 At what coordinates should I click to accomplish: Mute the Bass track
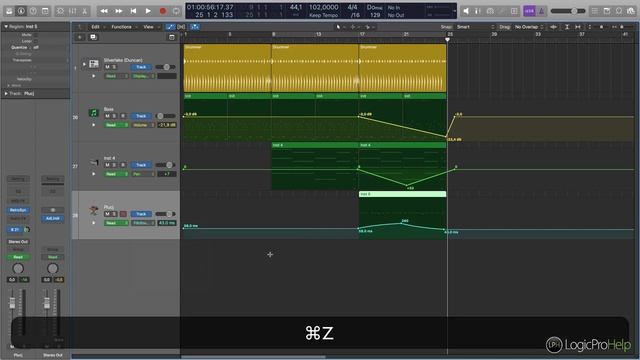(107, 116)
